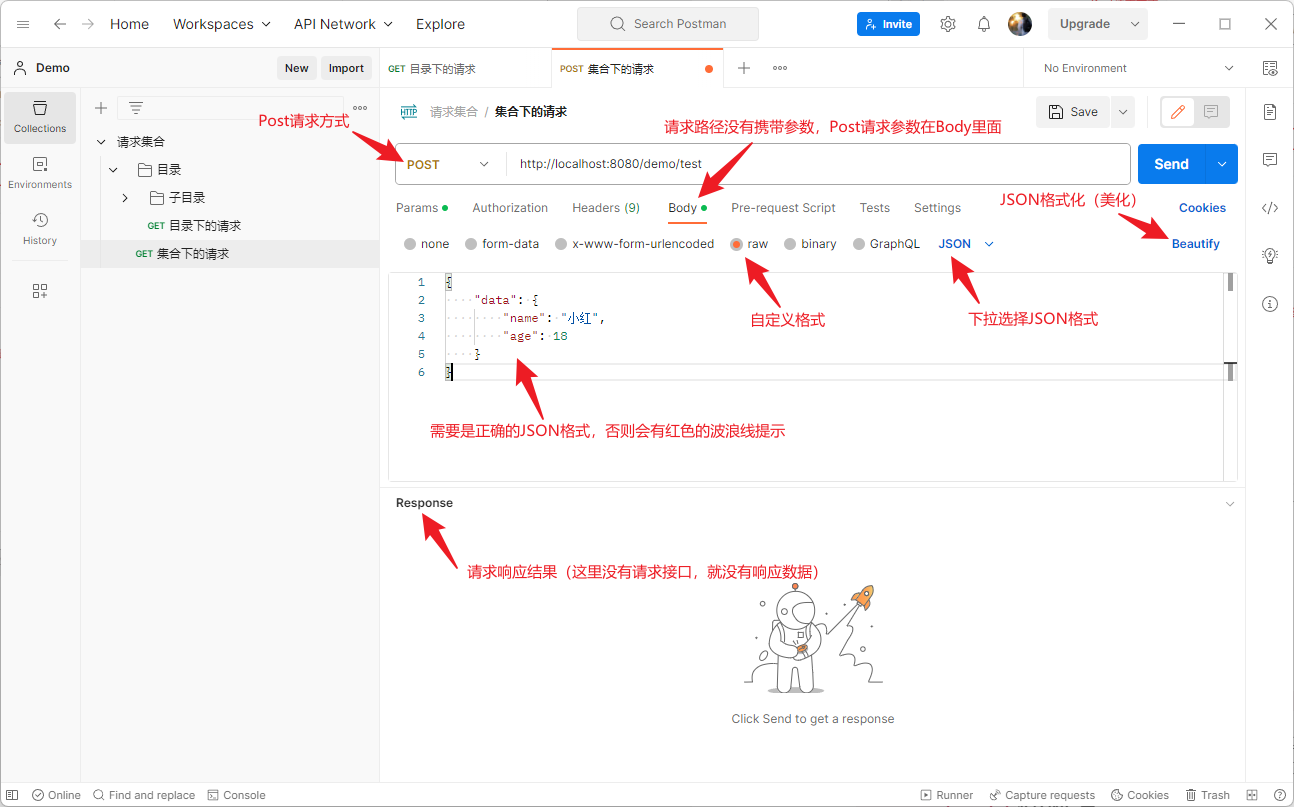
Task: Open the hamburger main menu
Action: (x=23, y=24)
